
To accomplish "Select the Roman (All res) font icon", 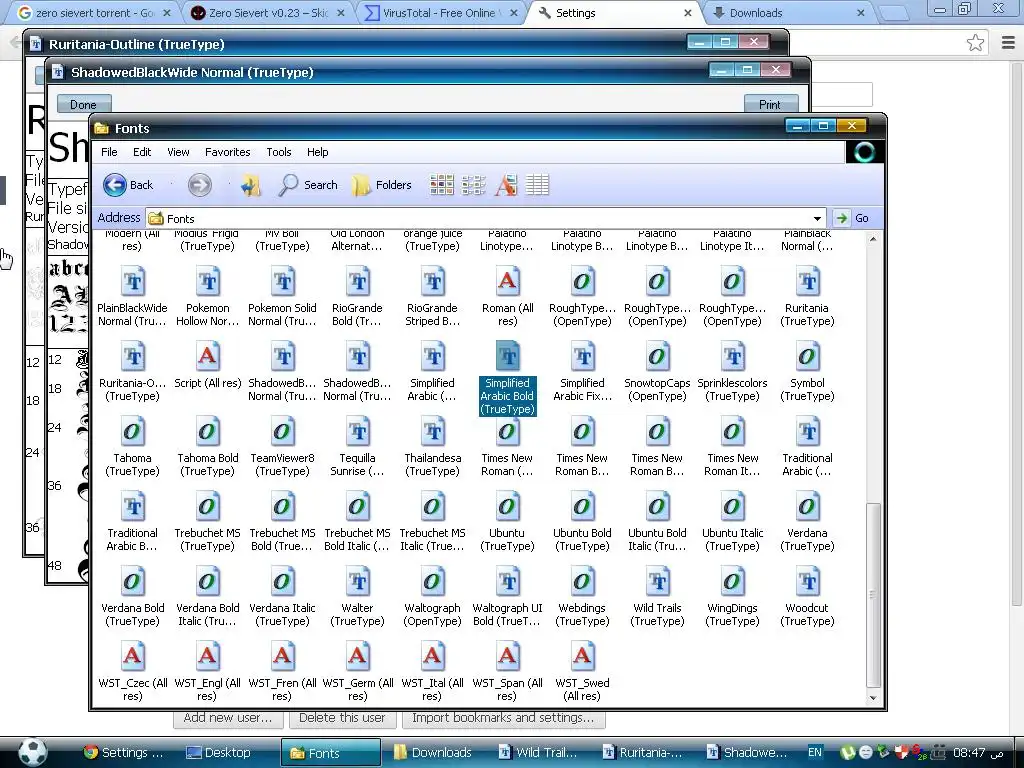I will (507, 282).
